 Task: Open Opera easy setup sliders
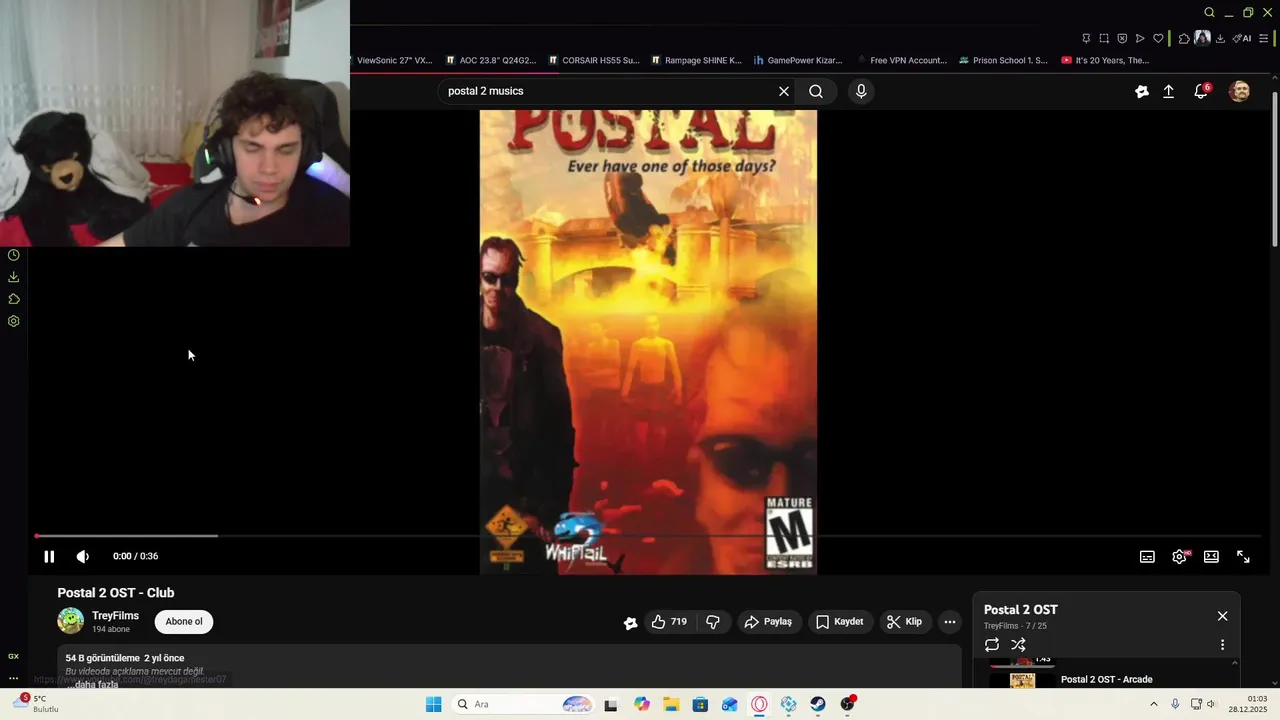pos(1263,38)
